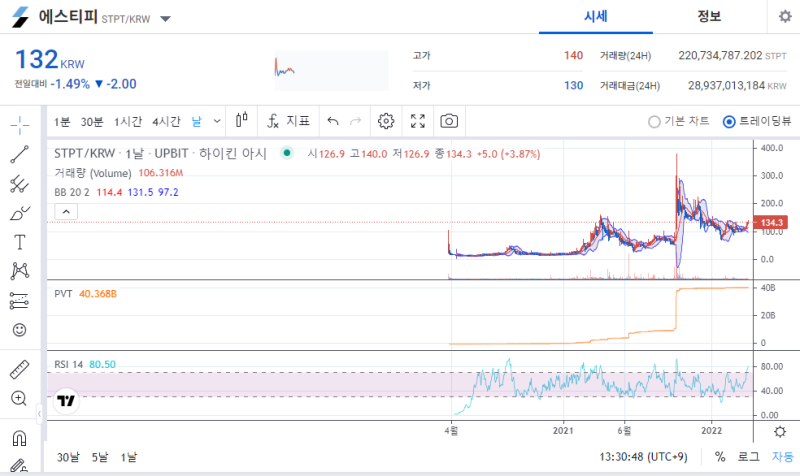Open the fx indicators dialog

coord(273,121)
